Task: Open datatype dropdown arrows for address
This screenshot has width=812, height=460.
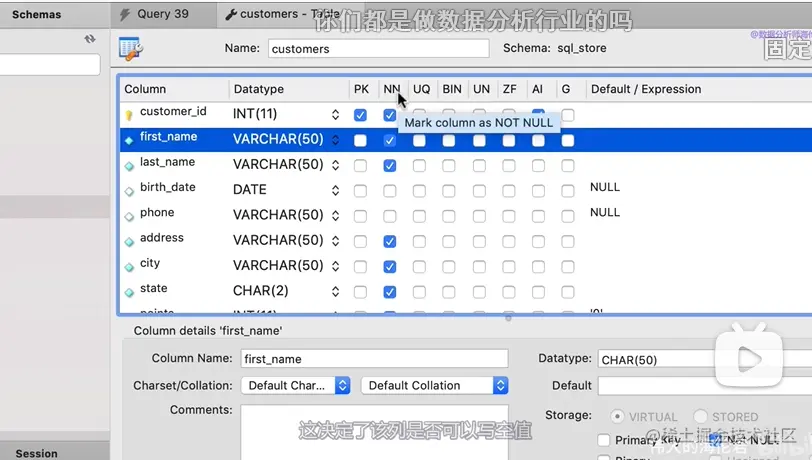Action: (336, 241)
